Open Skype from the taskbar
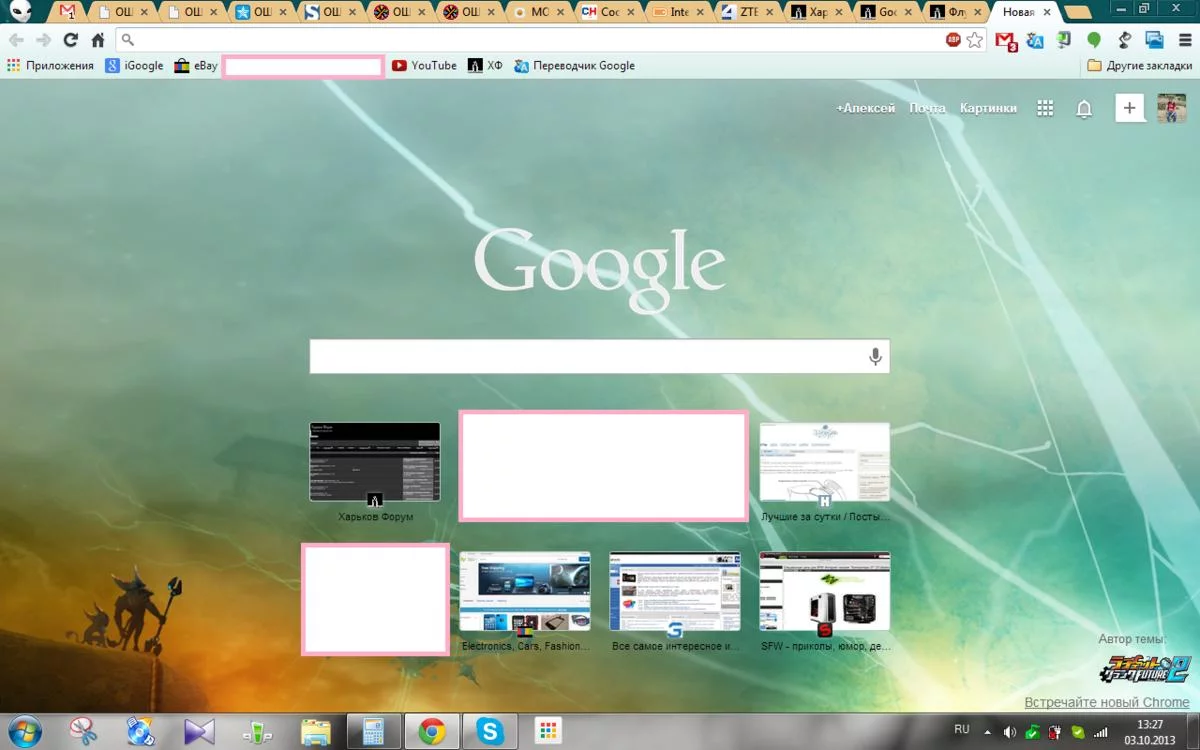The height and width of the screenshot is (750, 1200). [490, 732]
